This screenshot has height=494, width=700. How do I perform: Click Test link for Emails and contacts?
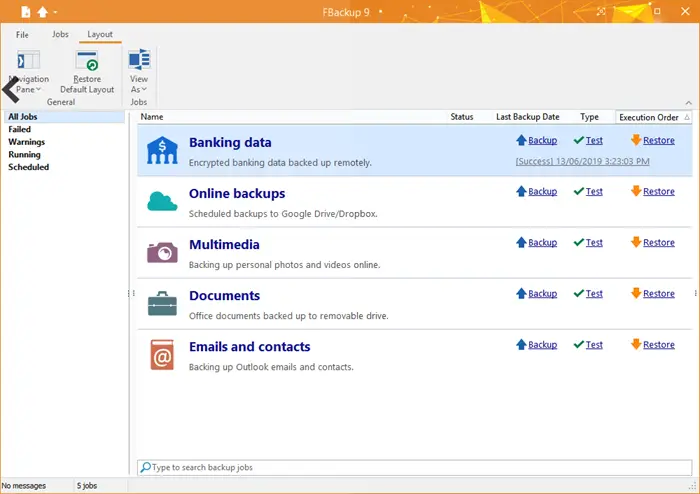pyautogui.click(x=594, y=345)
